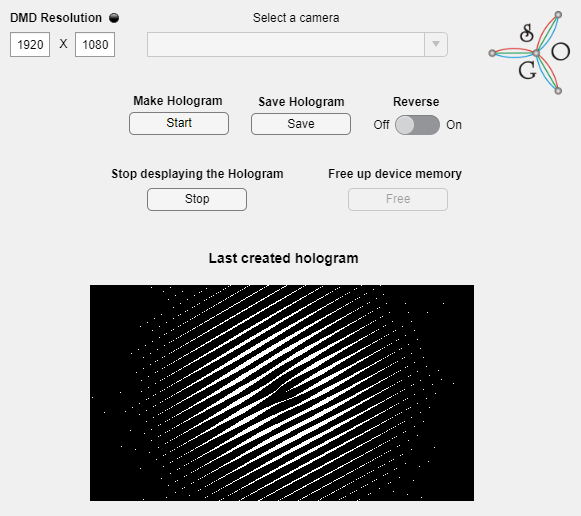
Task: Click the Last created hologram heading
Action: pyautogui.click(x=283, y=258)
